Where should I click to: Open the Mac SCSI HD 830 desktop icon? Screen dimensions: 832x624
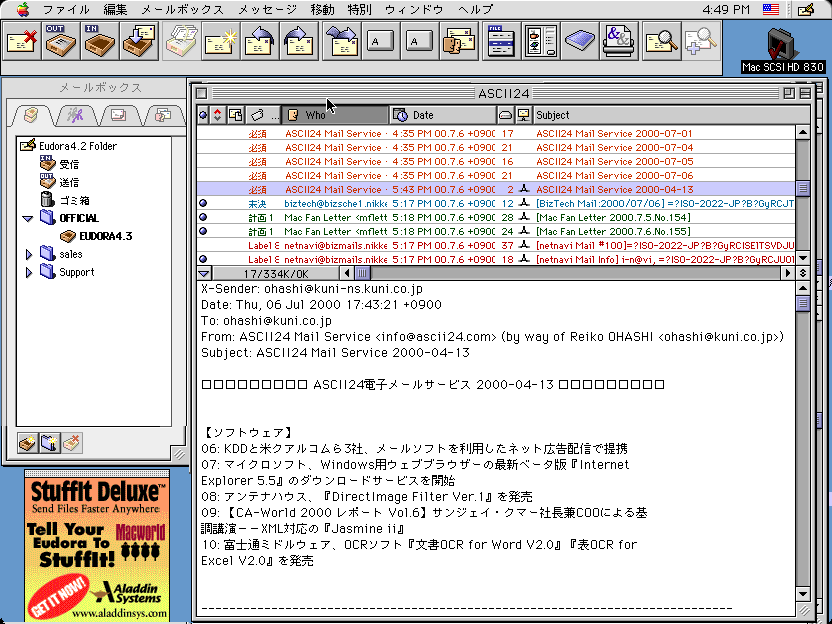pyautogui.click(x=783, y=50)
